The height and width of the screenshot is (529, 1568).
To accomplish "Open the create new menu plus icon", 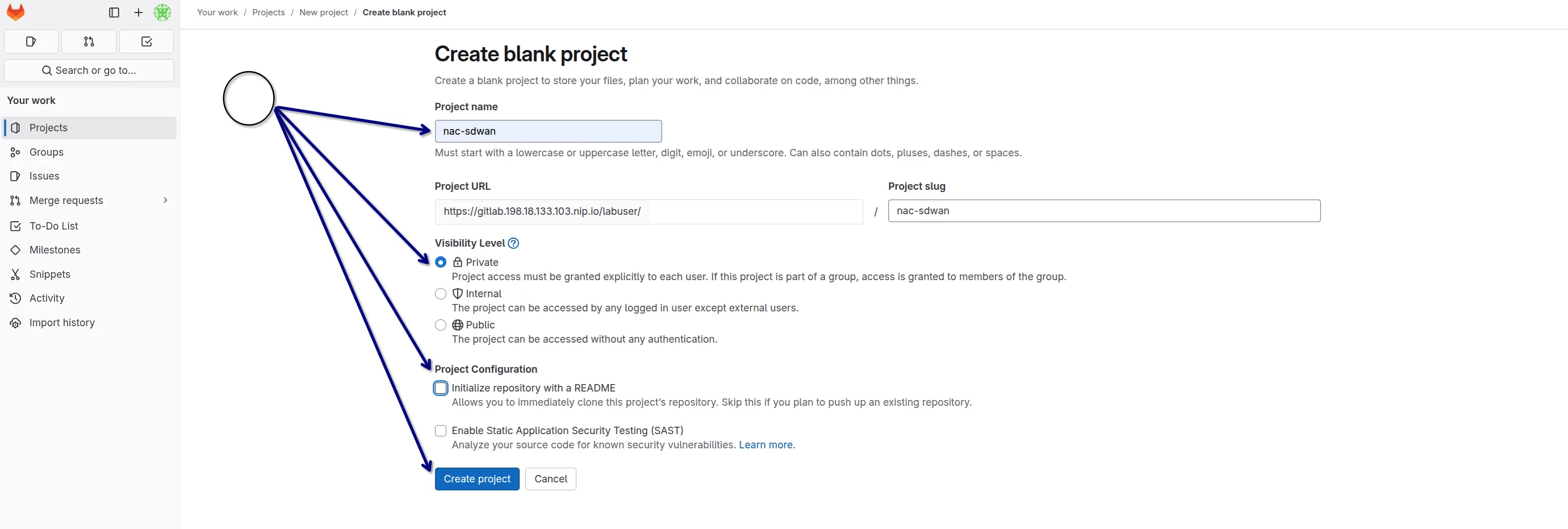I will [138, 12].
